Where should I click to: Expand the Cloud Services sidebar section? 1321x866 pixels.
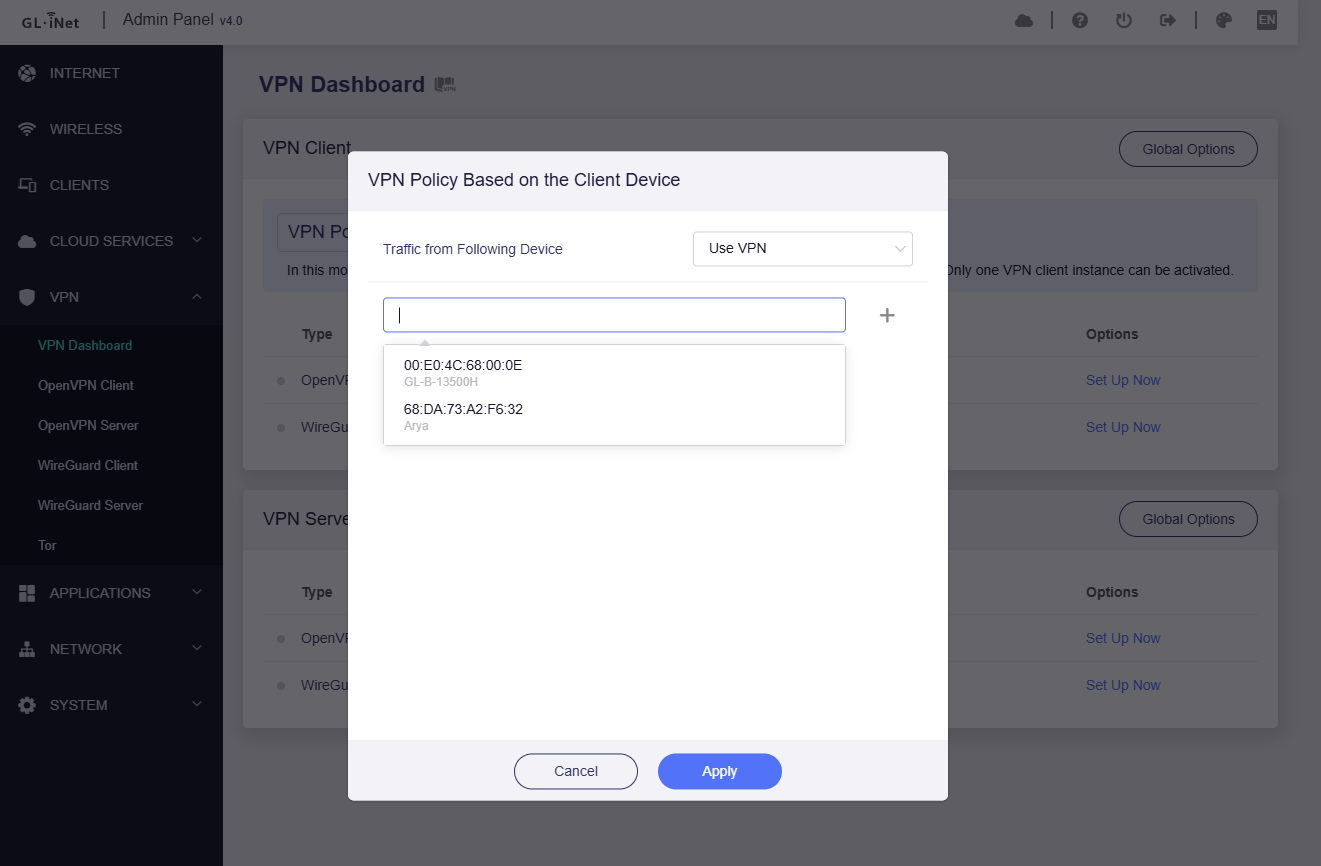click(x=111, y=241)
